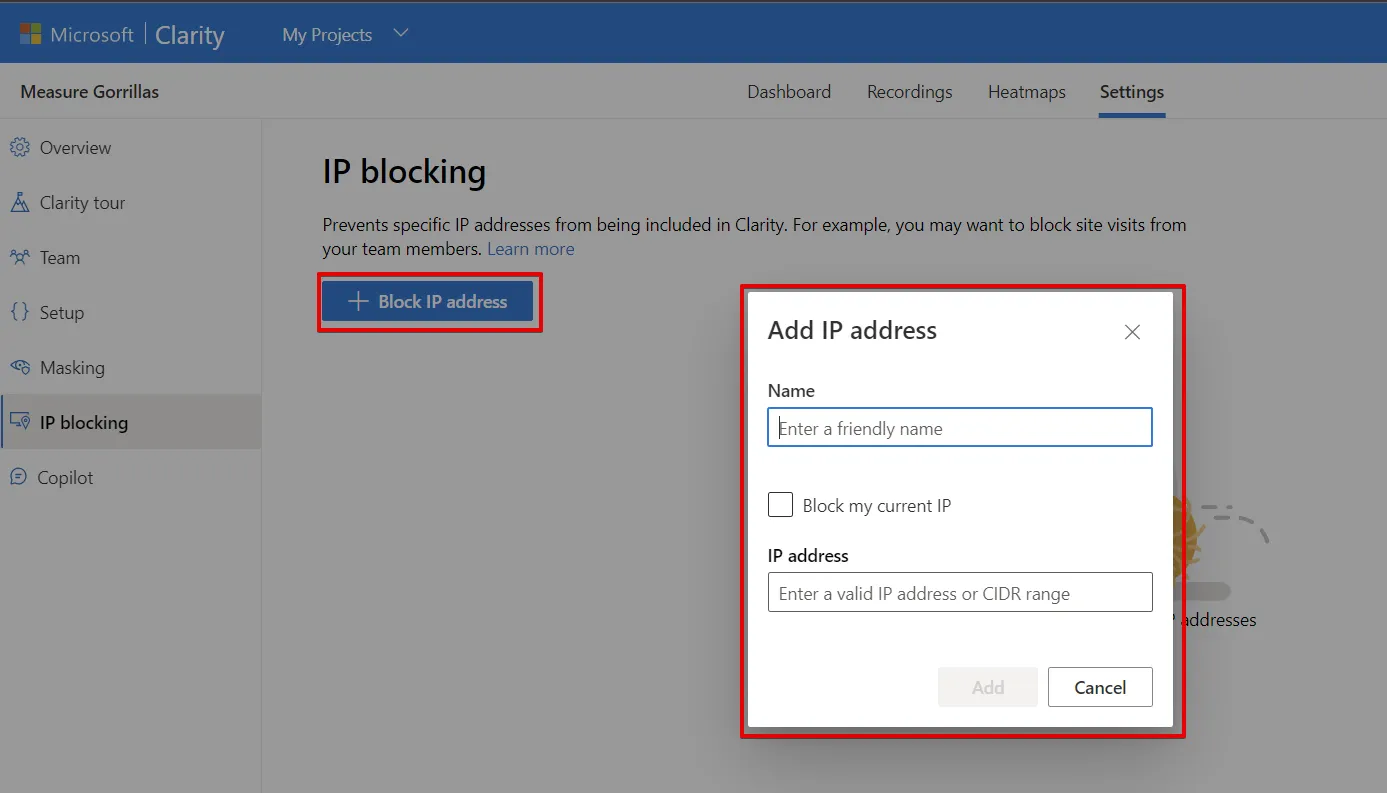This screenshot has height=793, width=1387.
Task: Click the Overview gear icon in sidebar
Action: pyautogui.click(x=19, y=147)
